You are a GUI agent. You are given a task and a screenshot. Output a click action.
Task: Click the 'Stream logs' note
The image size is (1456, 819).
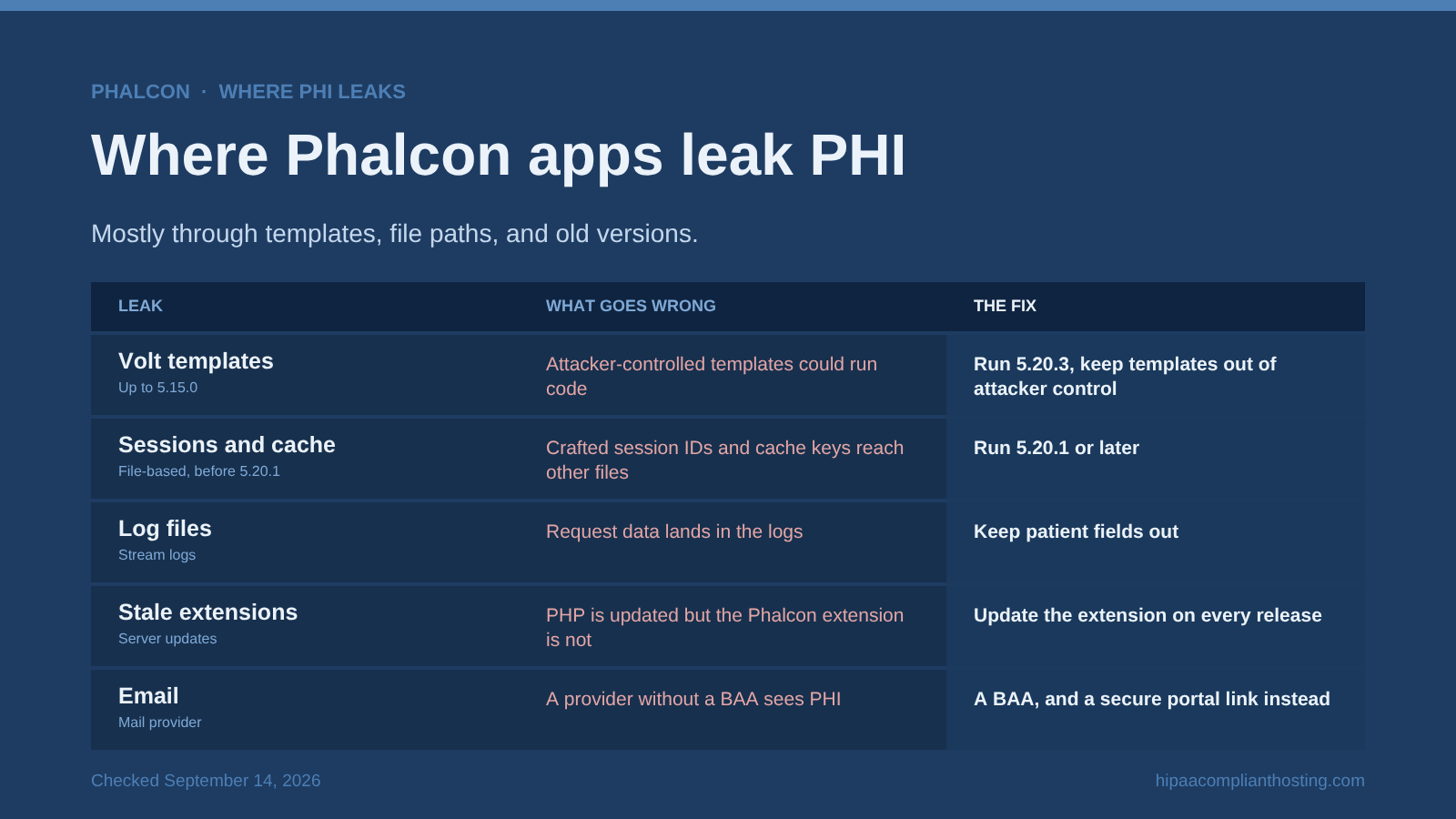157,555
